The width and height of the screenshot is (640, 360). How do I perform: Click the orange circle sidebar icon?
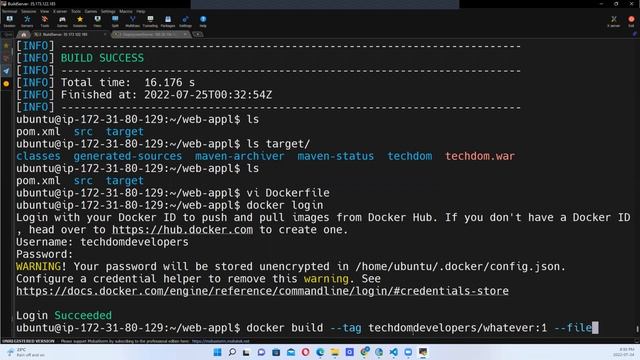tap(6, 83)
